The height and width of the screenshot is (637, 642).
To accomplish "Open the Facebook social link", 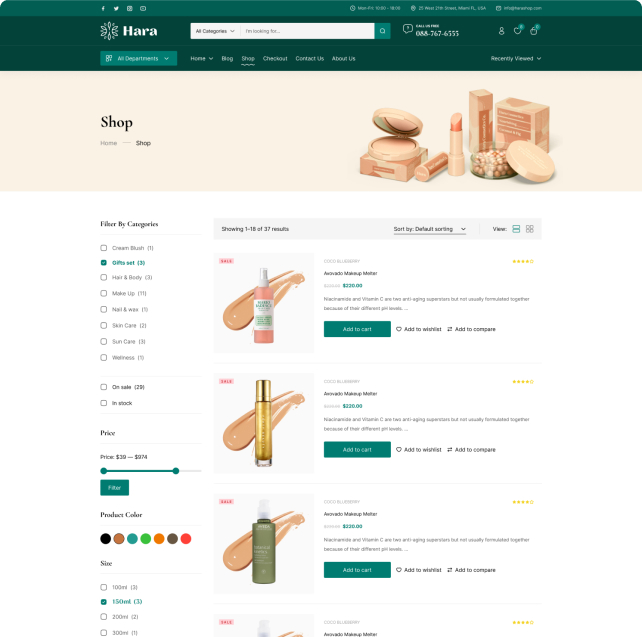I will click(103, 8).
